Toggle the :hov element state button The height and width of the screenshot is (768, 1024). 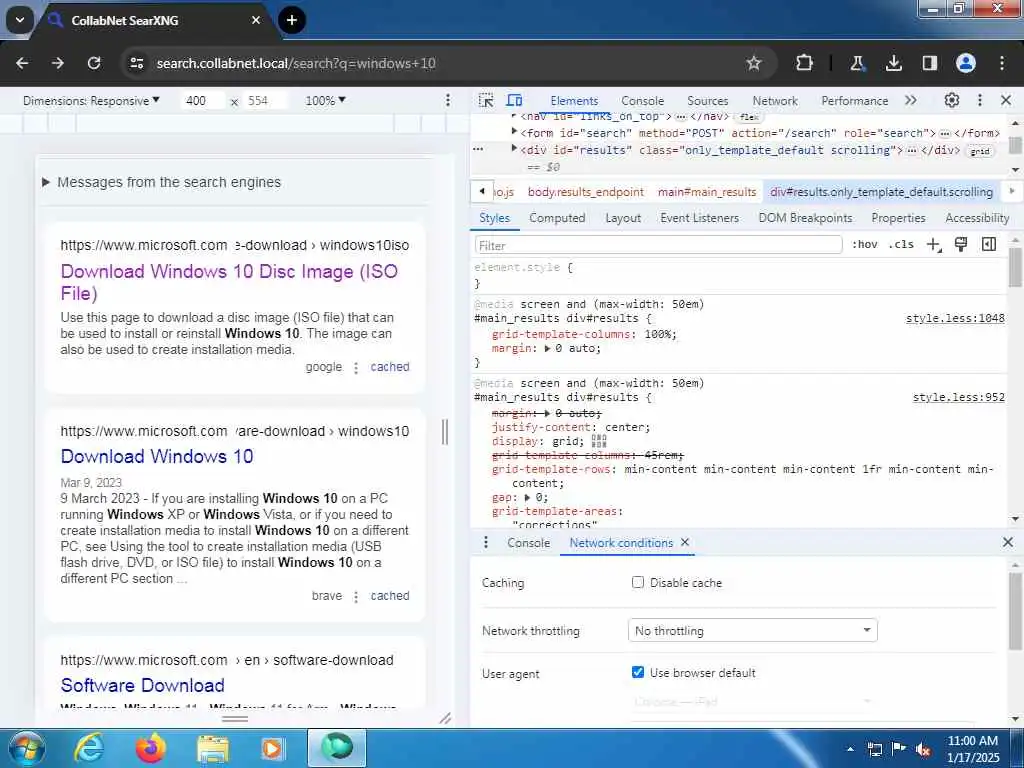tap(865, 245)
